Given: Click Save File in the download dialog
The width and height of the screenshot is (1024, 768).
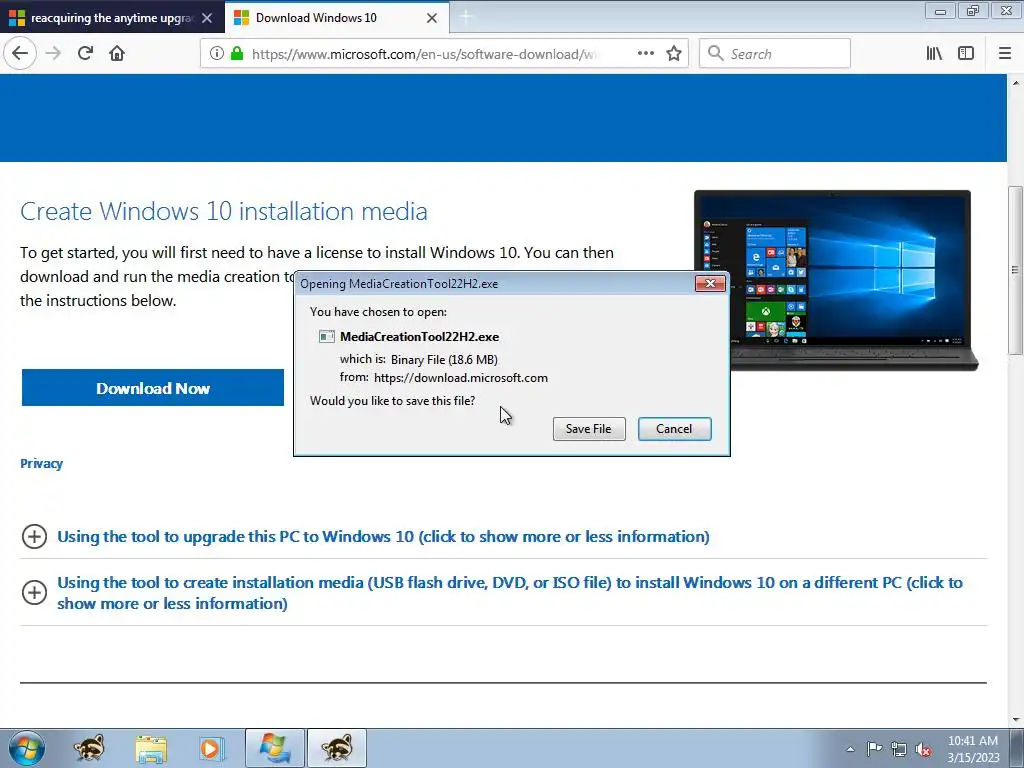Looking at the screenshot, I should point(588,429).
